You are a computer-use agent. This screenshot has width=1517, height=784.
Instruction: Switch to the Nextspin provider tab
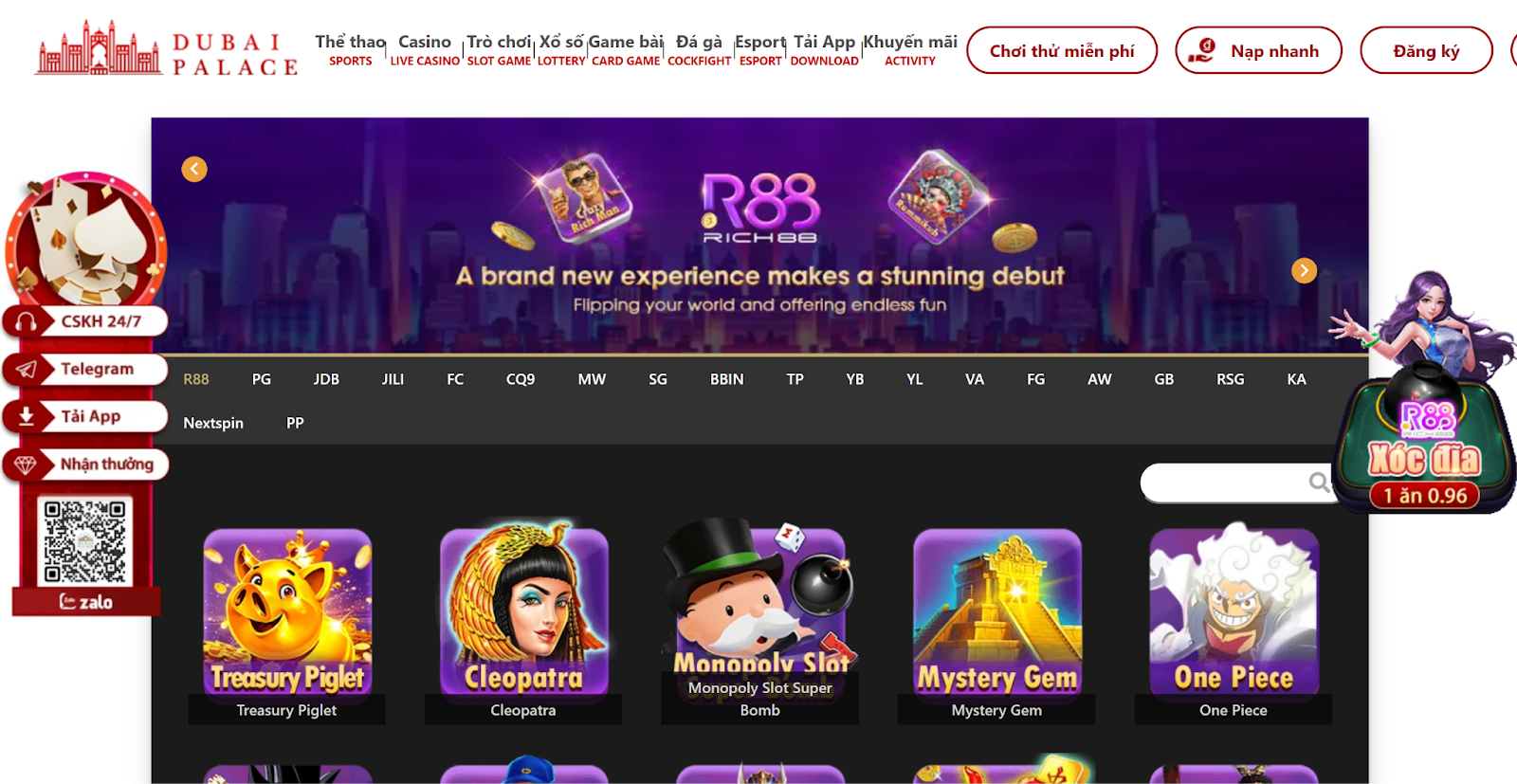point(213,423)
